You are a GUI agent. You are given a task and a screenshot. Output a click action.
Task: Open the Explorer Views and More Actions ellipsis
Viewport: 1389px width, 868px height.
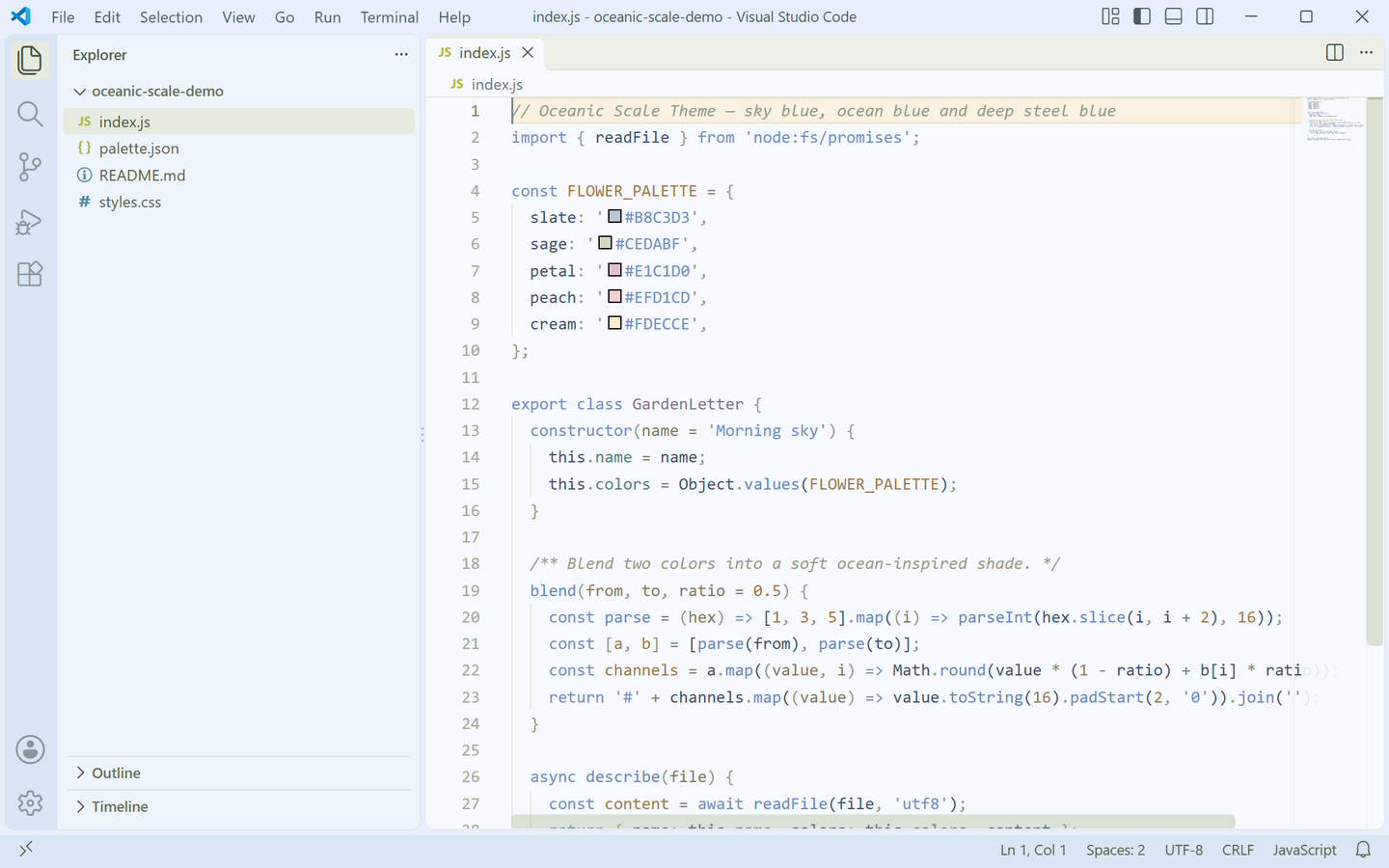[x=401, y=55]
